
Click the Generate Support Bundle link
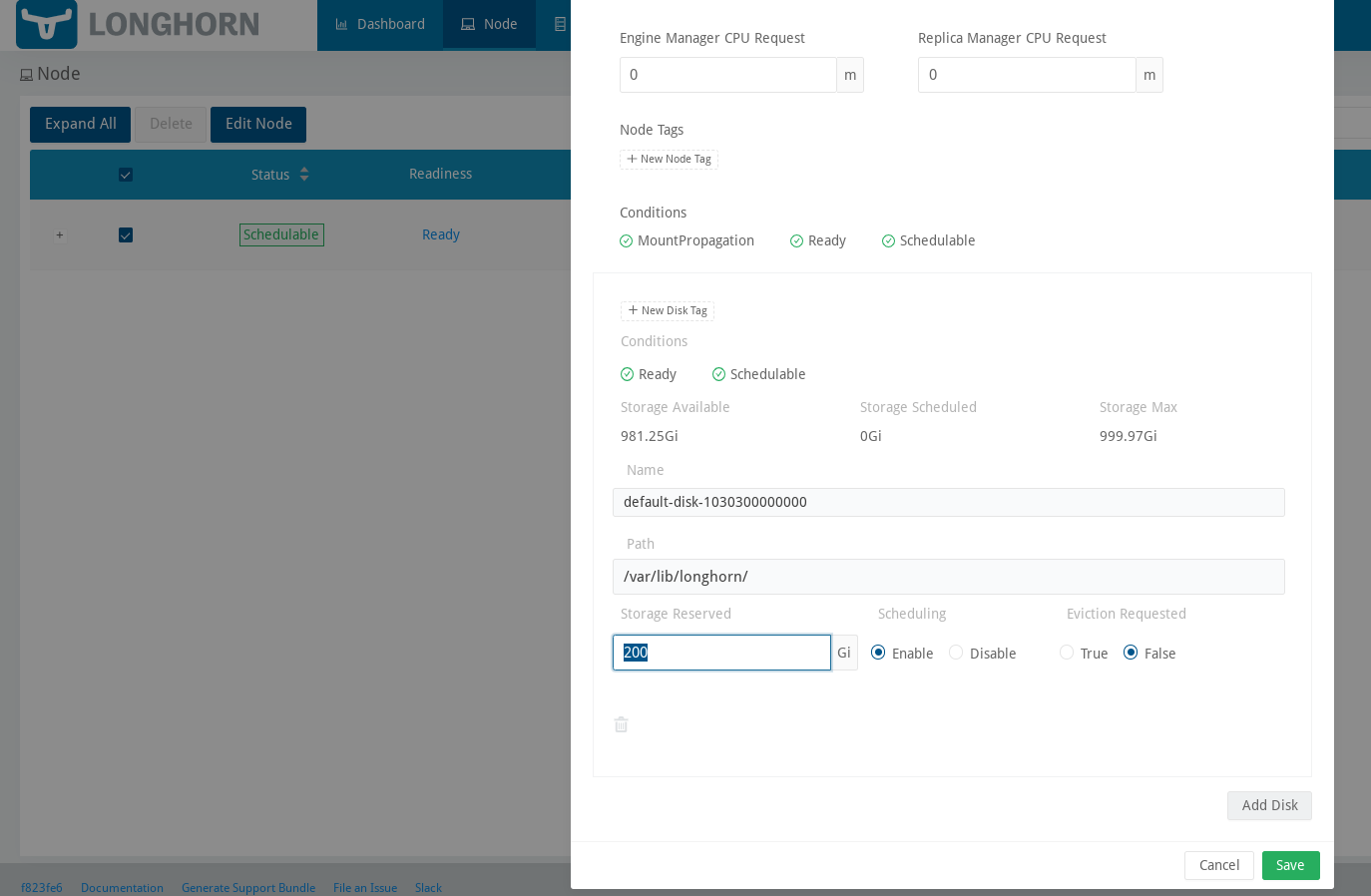pos(248,888)
